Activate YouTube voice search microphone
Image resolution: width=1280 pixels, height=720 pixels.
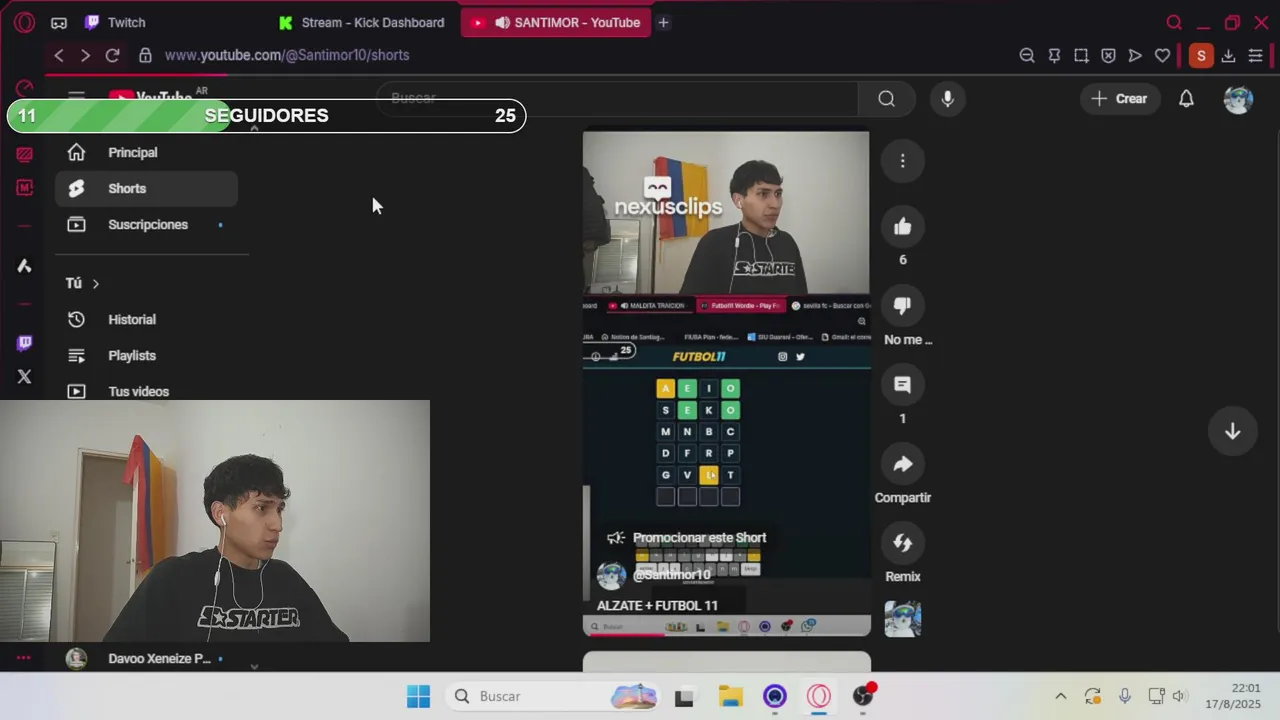[947, 98]
